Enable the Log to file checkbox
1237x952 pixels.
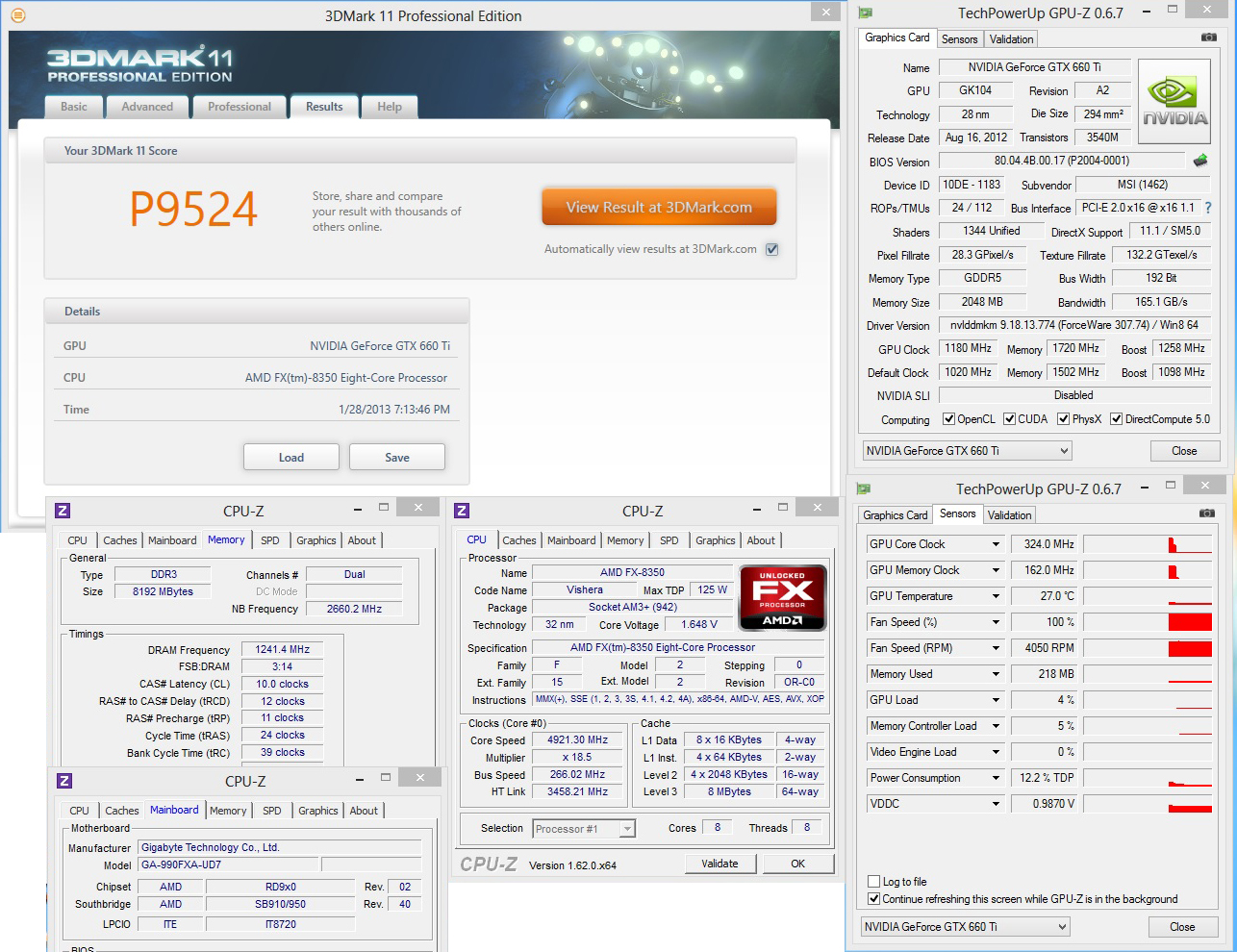point(873,882)
